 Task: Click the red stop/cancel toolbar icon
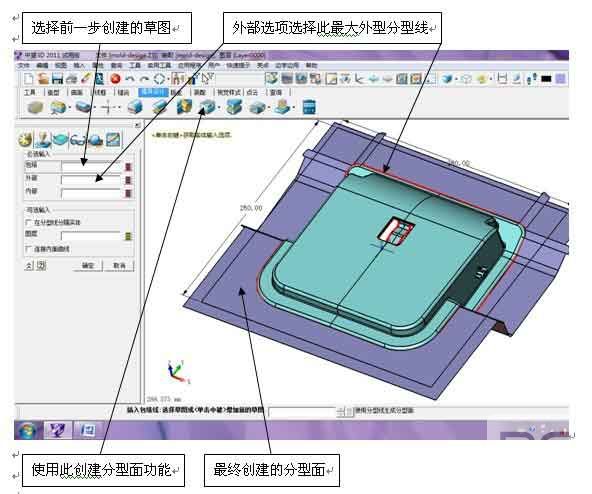[x=115, y=79]
